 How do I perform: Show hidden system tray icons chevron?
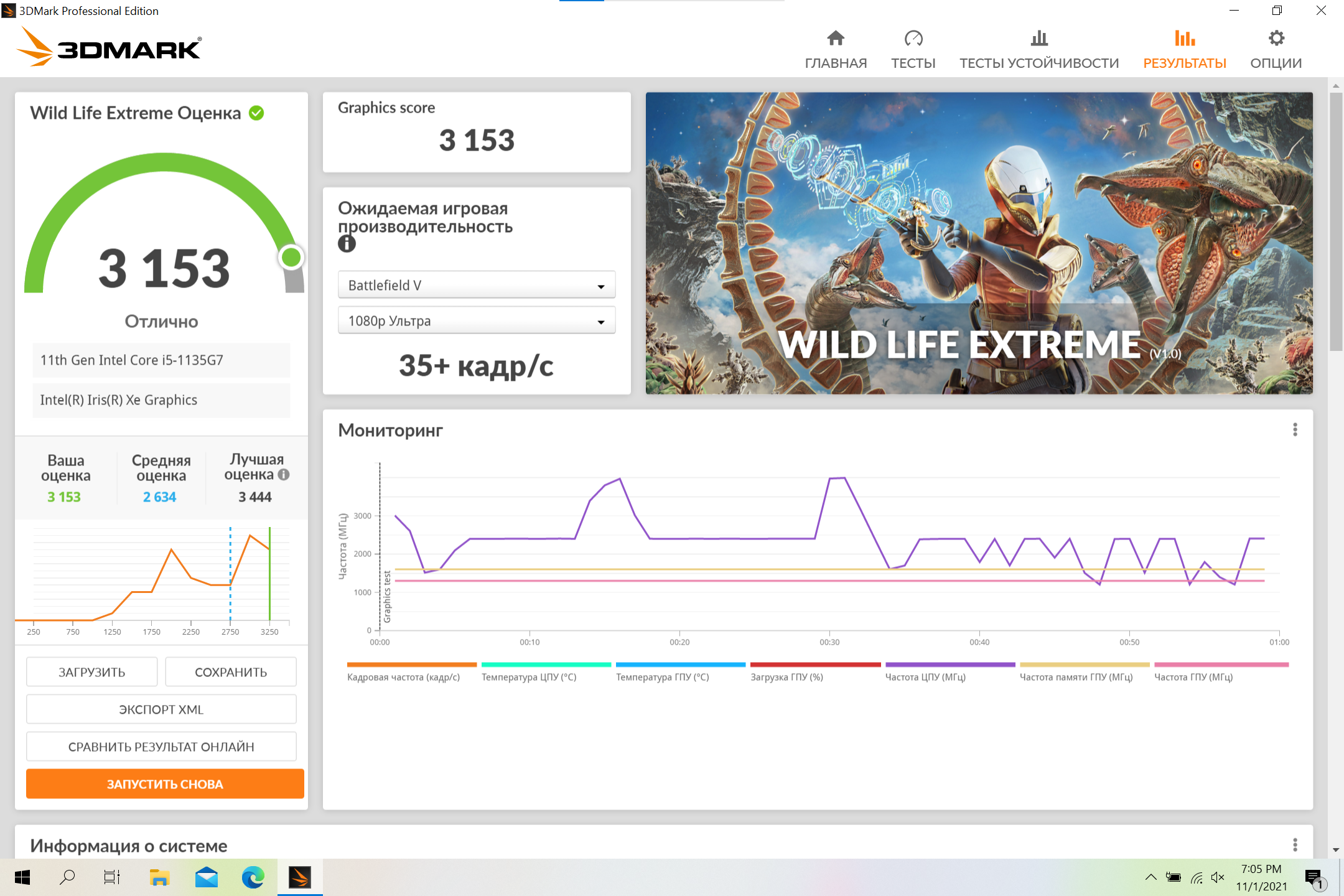(1150, 877)
